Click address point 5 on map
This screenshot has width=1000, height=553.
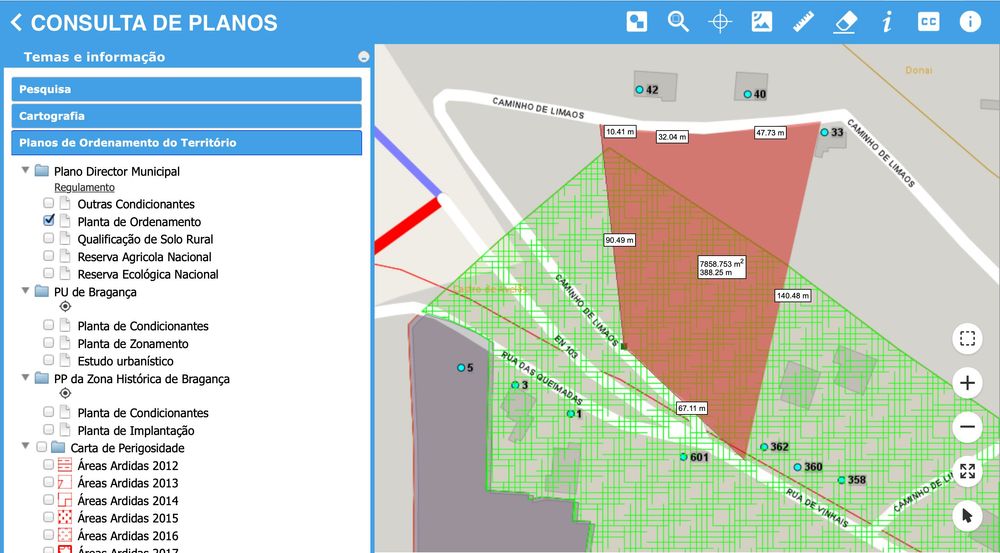coord(461,368)
